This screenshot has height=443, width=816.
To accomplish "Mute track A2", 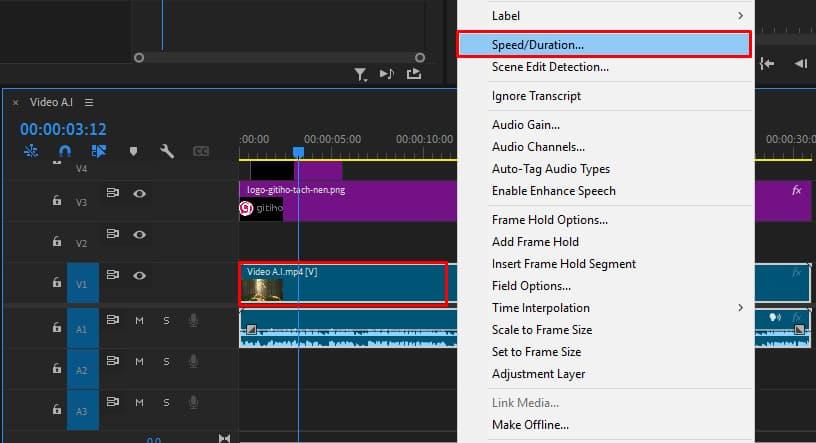I will tap(139, 361).
